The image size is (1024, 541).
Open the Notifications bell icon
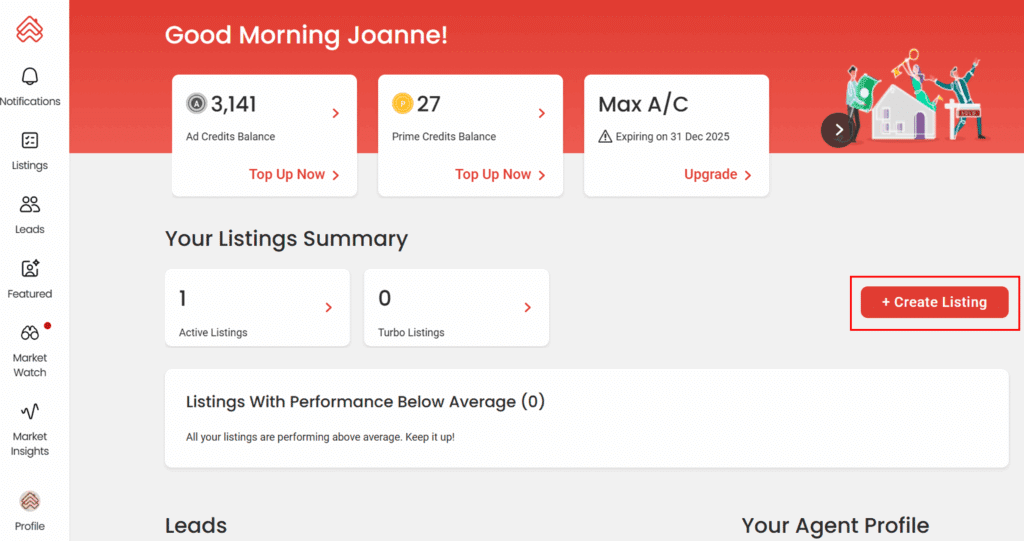[30, 77]
